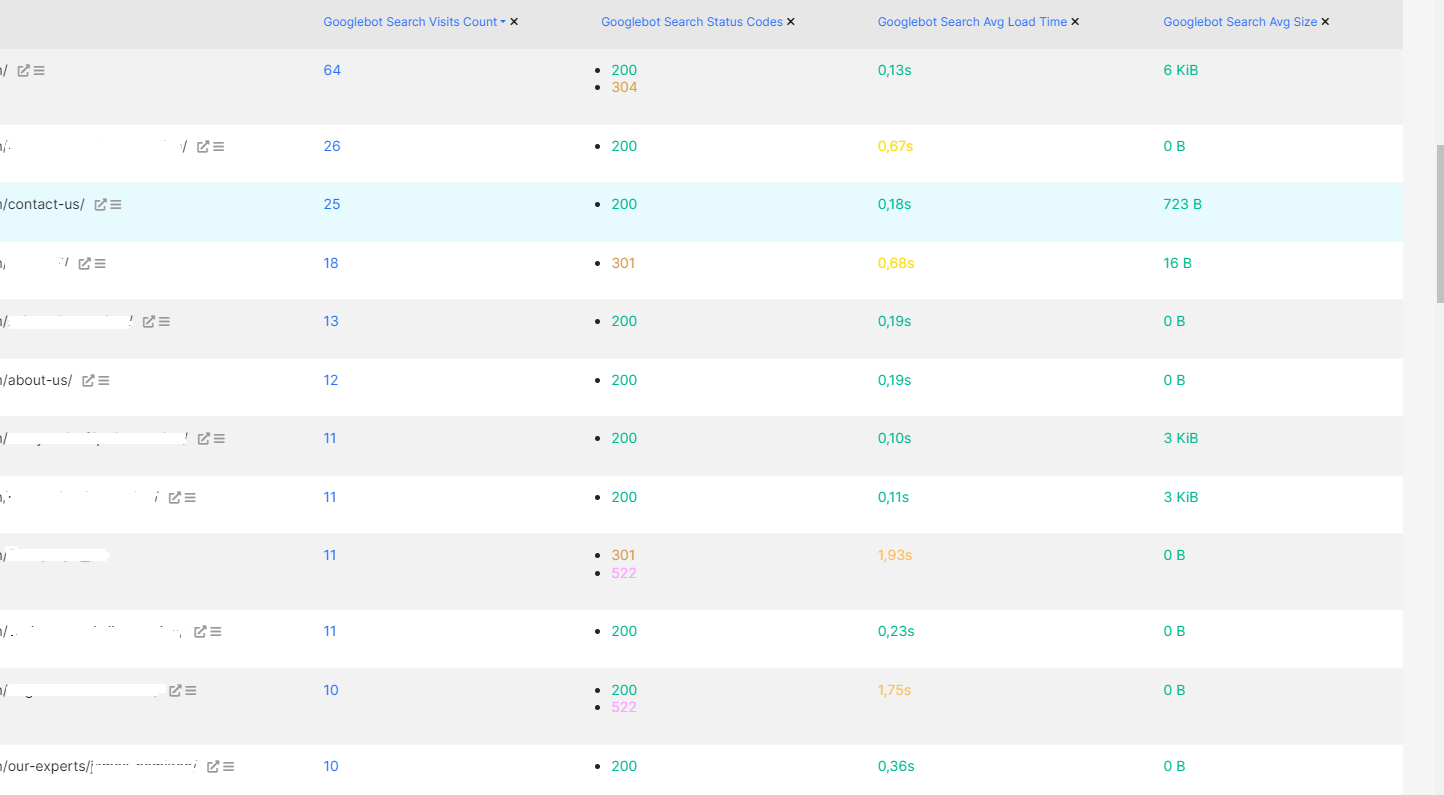
Task: Open external link icon in 0,10s row
Action: (x=203, y=439)
